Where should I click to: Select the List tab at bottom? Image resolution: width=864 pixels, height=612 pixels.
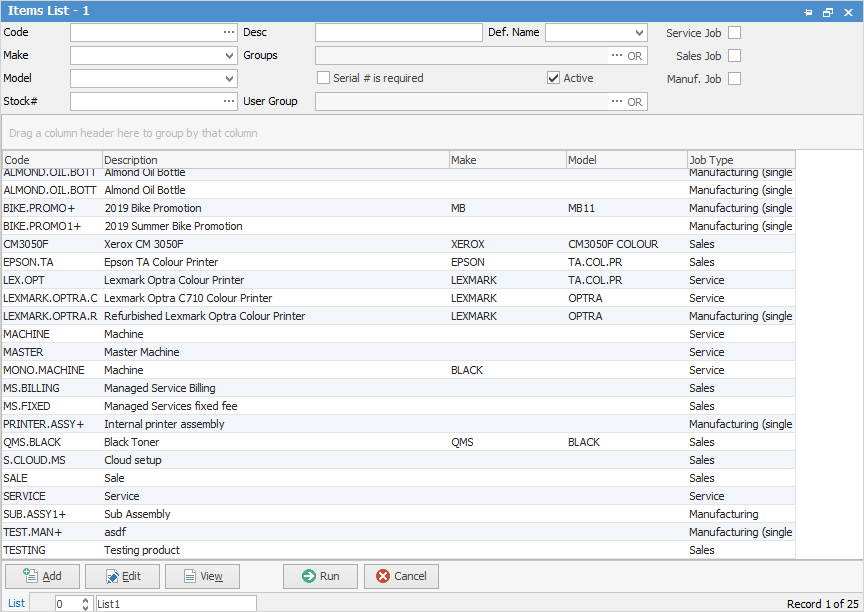[x=17, y=603]
